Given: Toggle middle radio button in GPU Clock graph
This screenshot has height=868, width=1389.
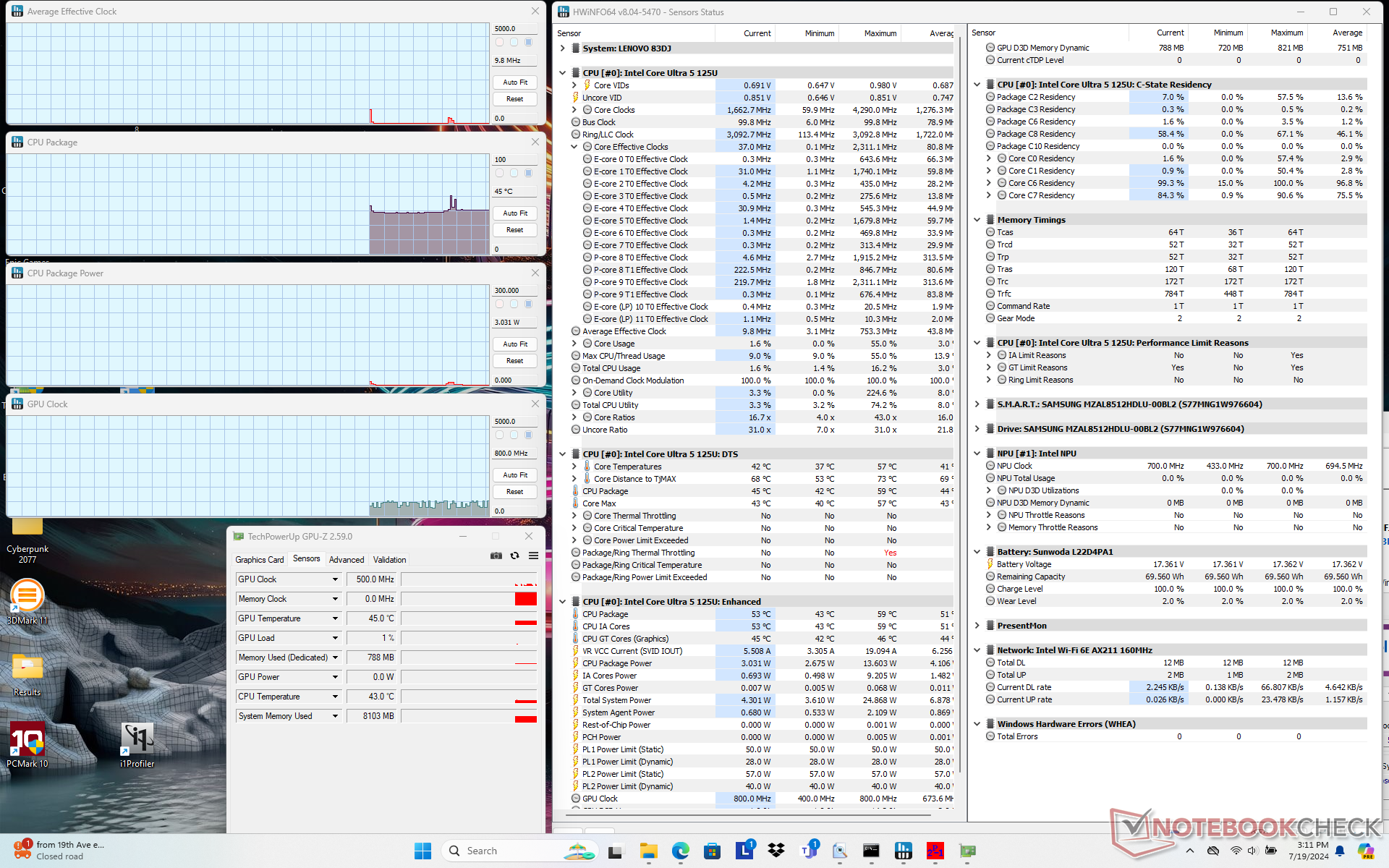Looking at the screenshot, I should (x=514, y=435).
